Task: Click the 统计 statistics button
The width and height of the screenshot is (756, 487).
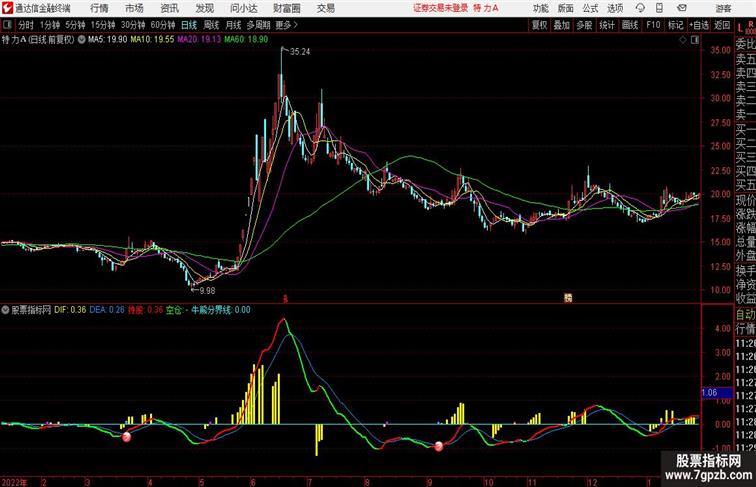Action: tap(607, 25)
